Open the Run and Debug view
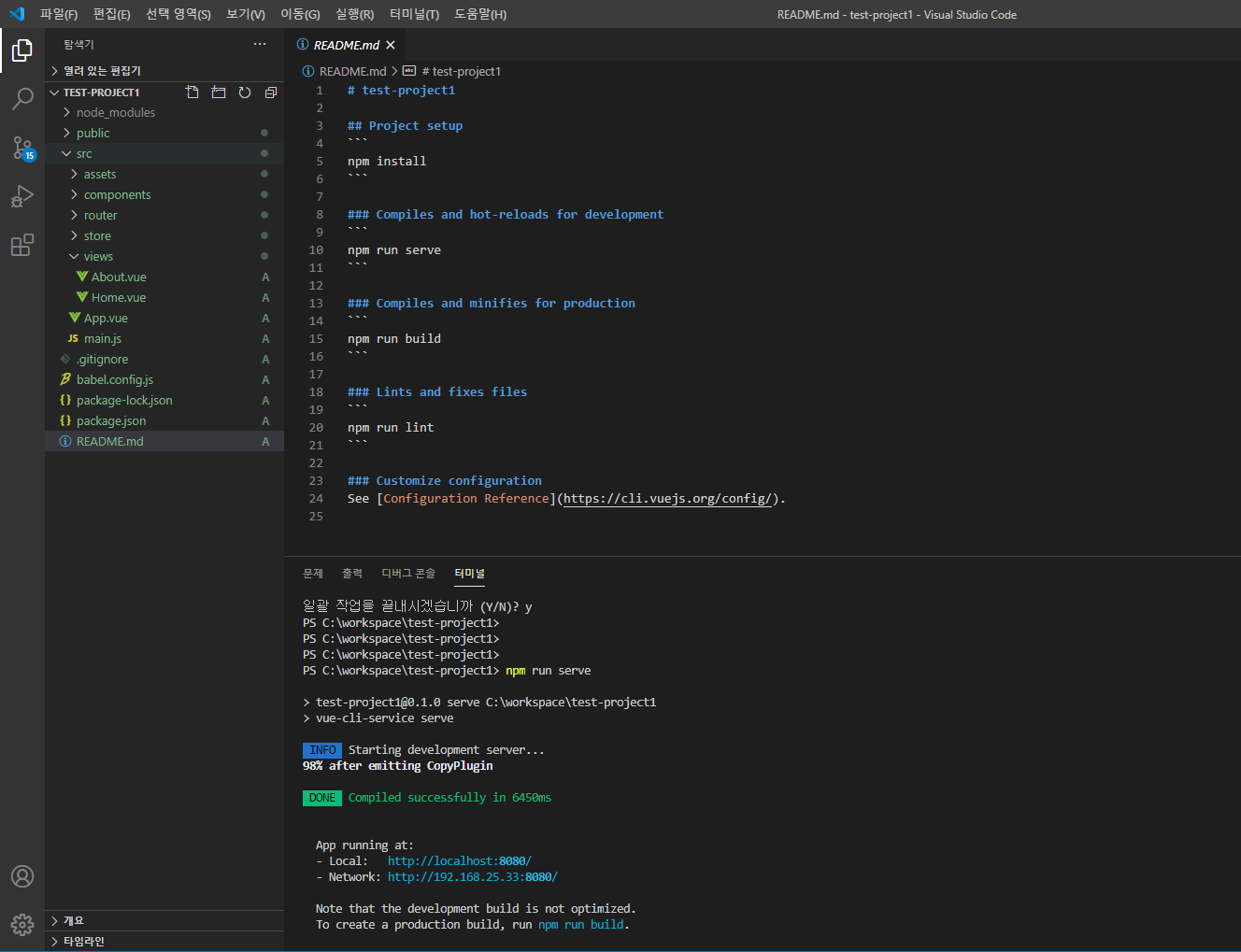1241x952 pixels. click(x=22, y=196)
